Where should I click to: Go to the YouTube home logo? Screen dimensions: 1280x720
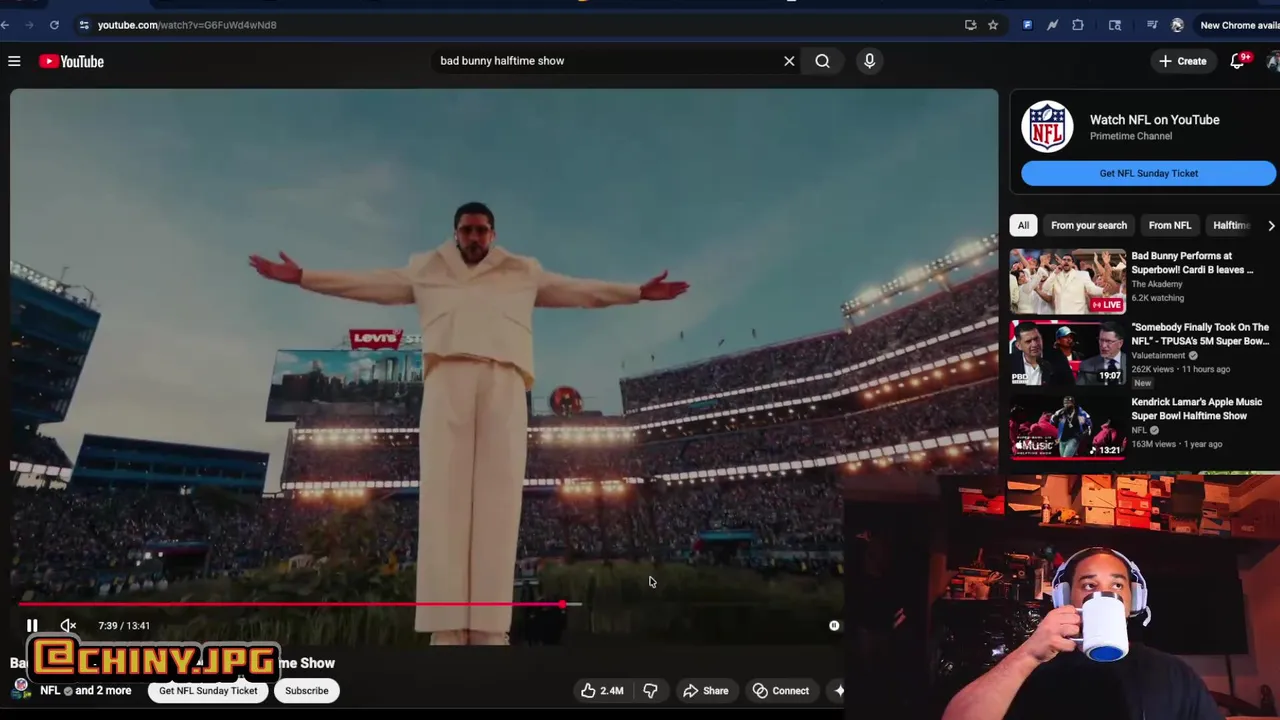(71, 61)
